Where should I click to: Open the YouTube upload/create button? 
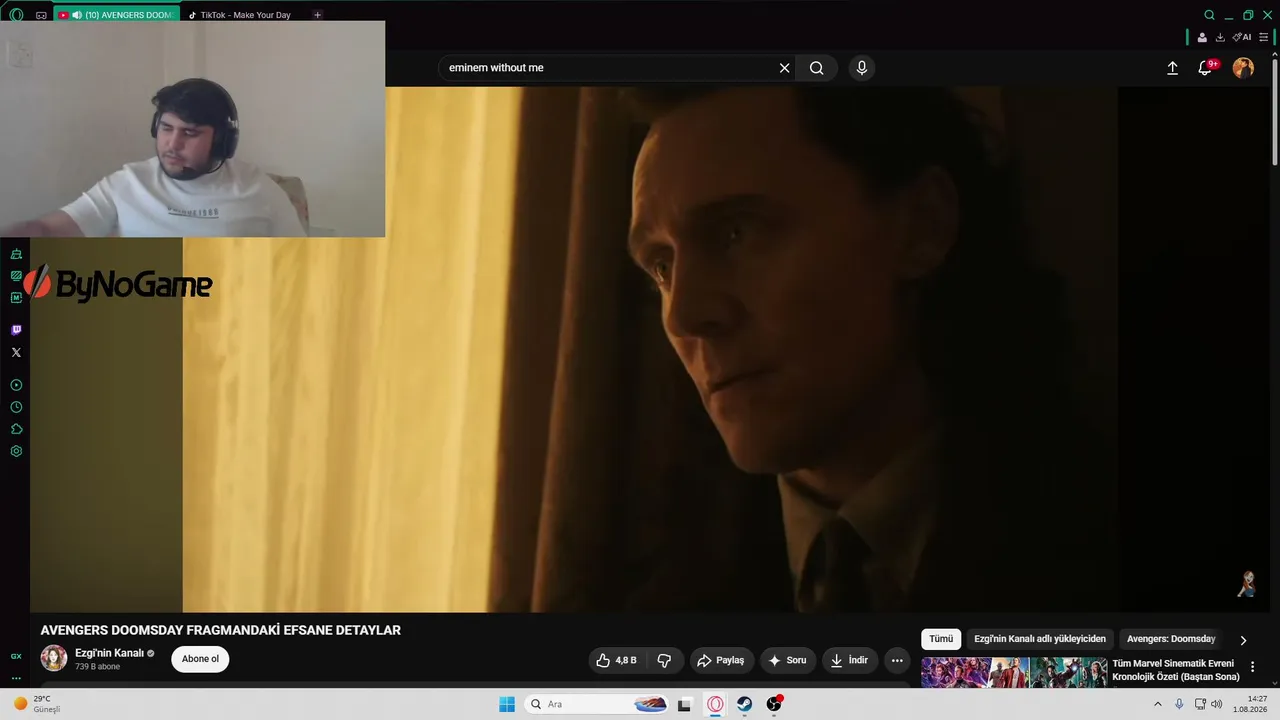tap(1172, 68)
